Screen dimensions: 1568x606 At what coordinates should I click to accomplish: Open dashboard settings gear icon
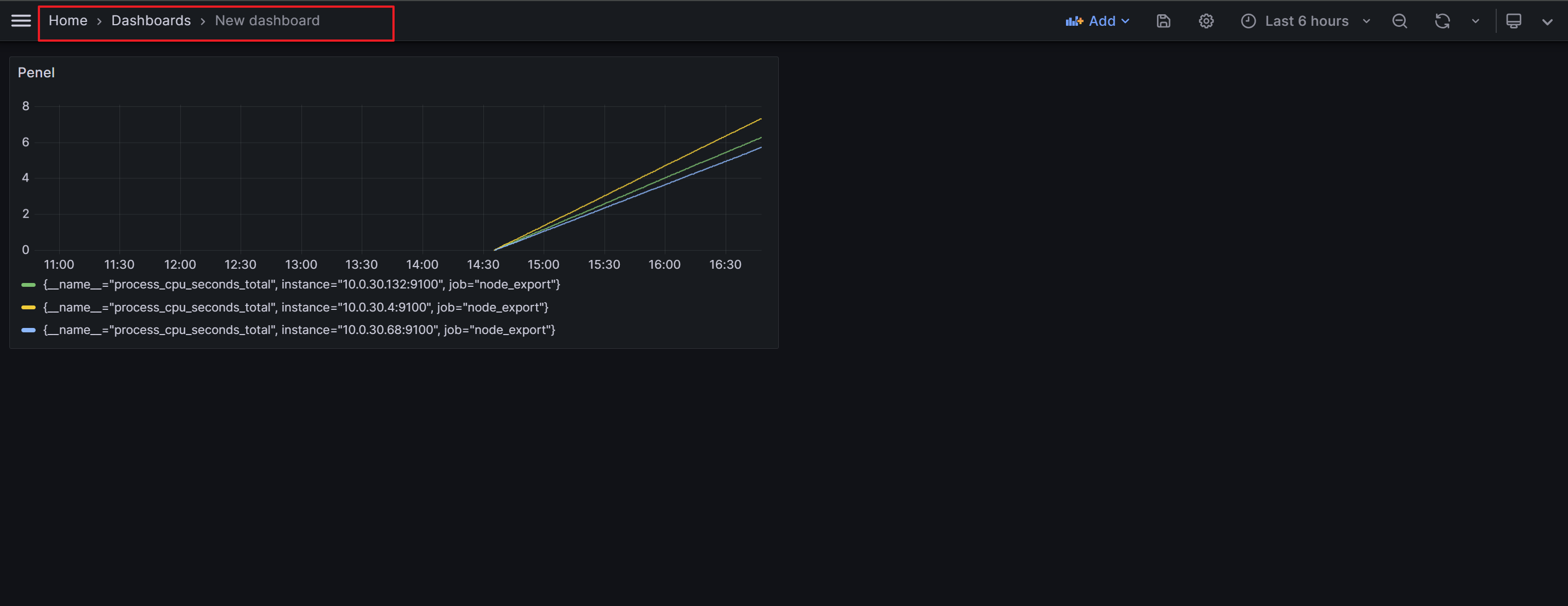pos(1206,21)
